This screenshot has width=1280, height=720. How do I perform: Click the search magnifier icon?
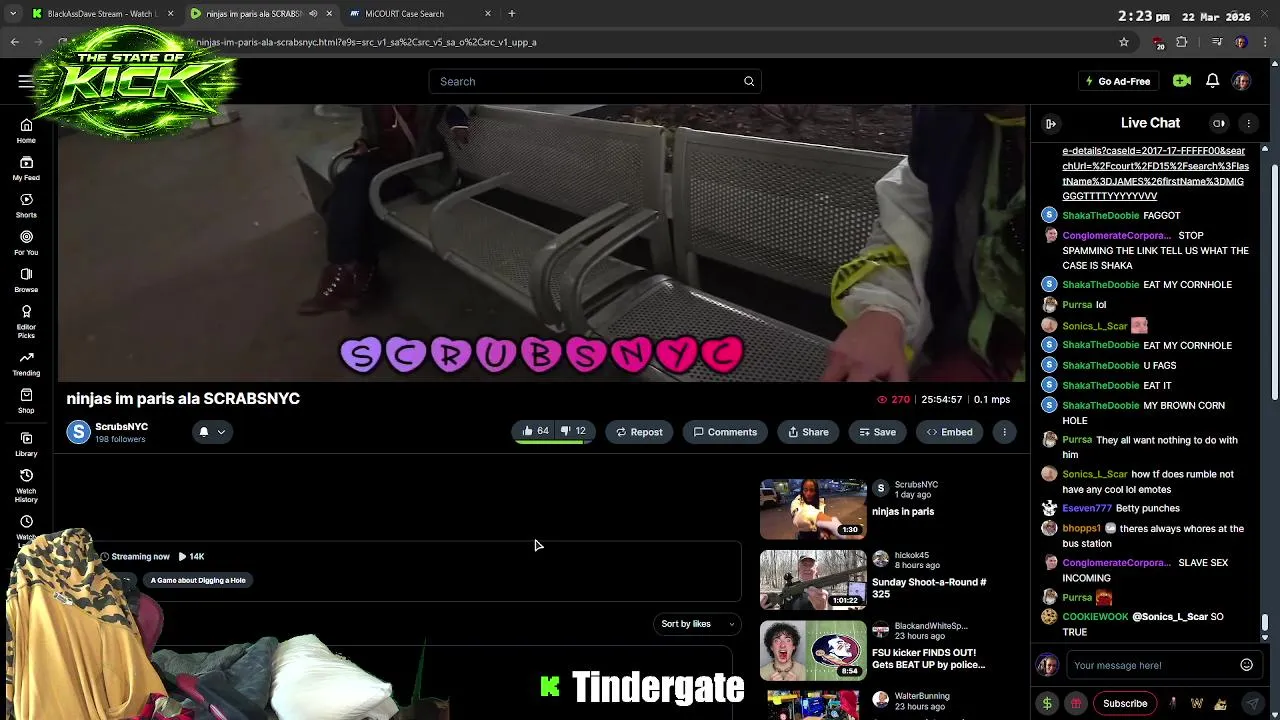749,81
